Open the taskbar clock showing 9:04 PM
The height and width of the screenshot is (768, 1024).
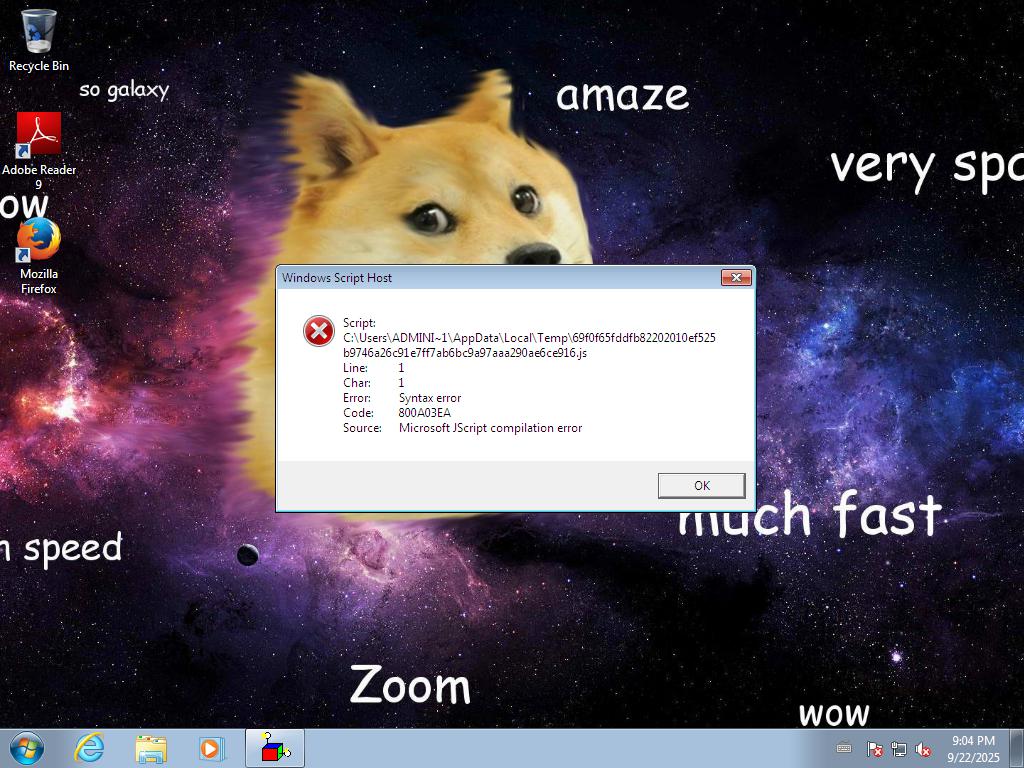click(973, 748)
